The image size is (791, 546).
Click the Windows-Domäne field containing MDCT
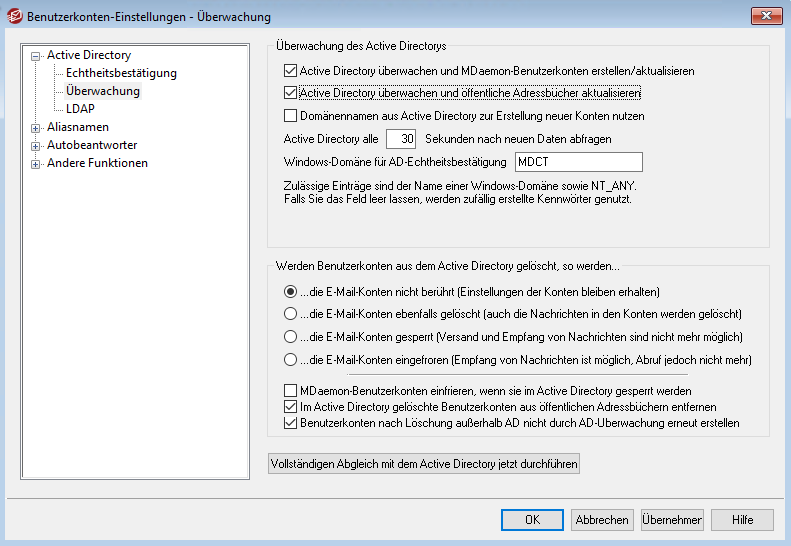[x=577, y=162]
